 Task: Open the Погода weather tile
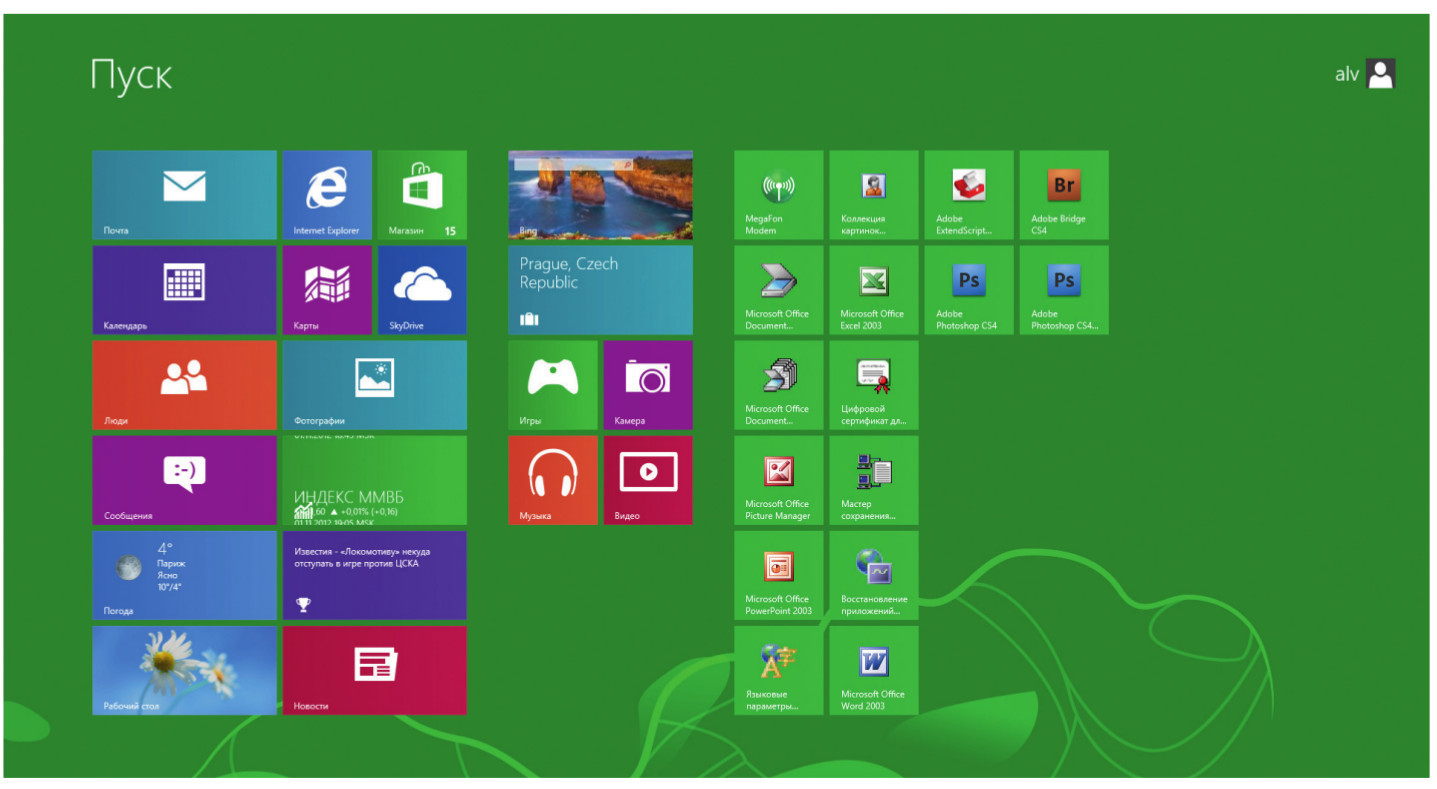(184, 575)
